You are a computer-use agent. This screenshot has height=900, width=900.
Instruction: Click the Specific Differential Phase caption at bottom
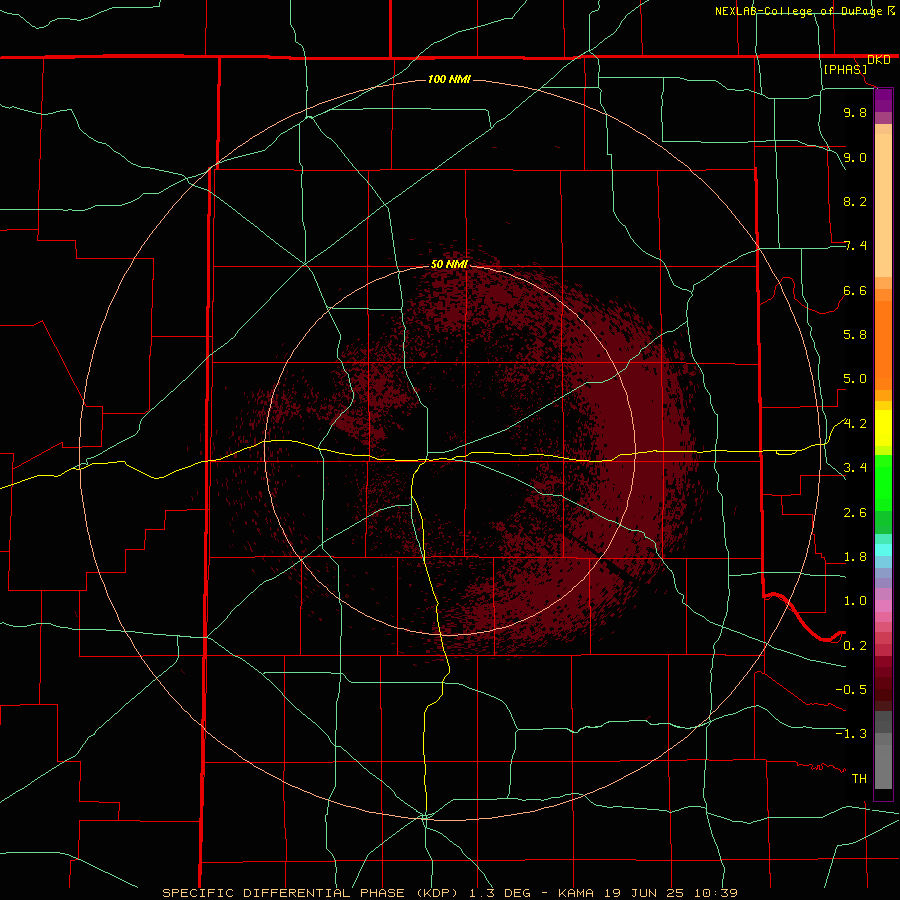click(450, 893)
